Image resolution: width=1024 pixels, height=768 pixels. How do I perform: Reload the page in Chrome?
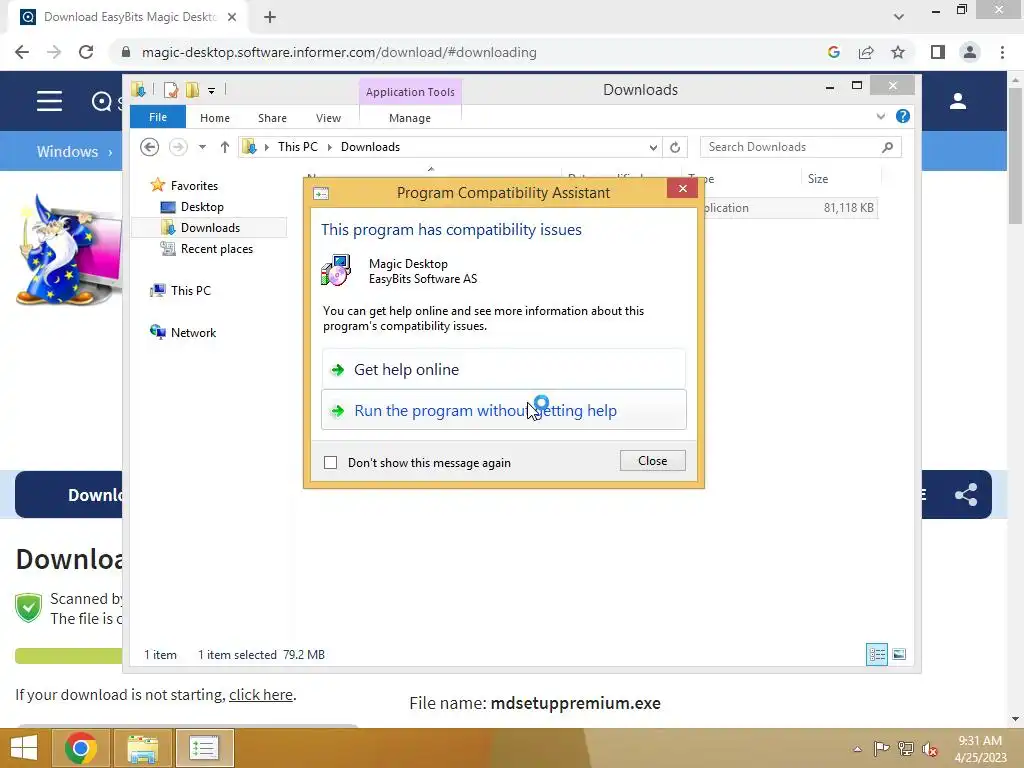coord(86,52)
